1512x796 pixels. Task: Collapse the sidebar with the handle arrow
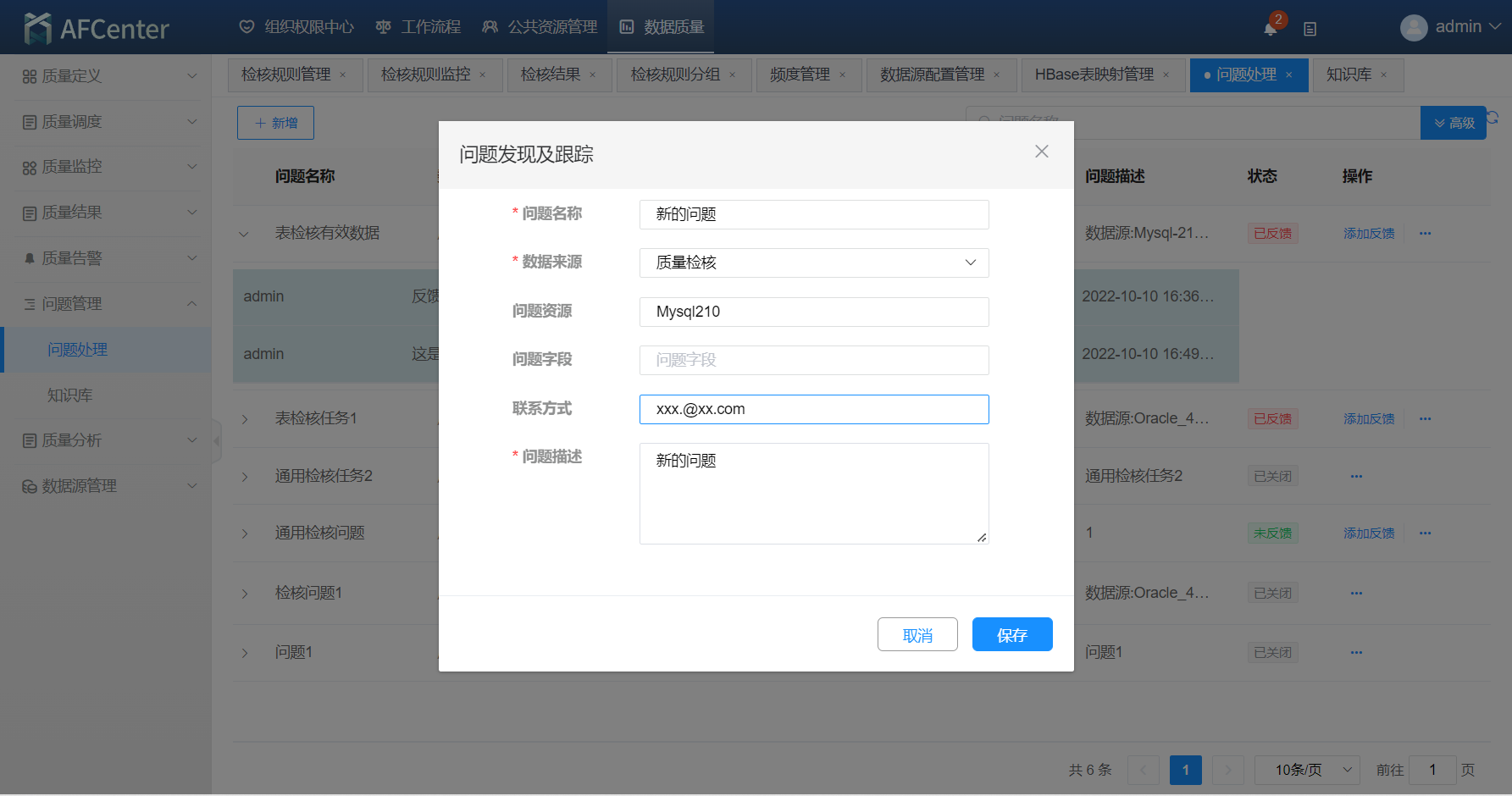click(x=216, y=441)
